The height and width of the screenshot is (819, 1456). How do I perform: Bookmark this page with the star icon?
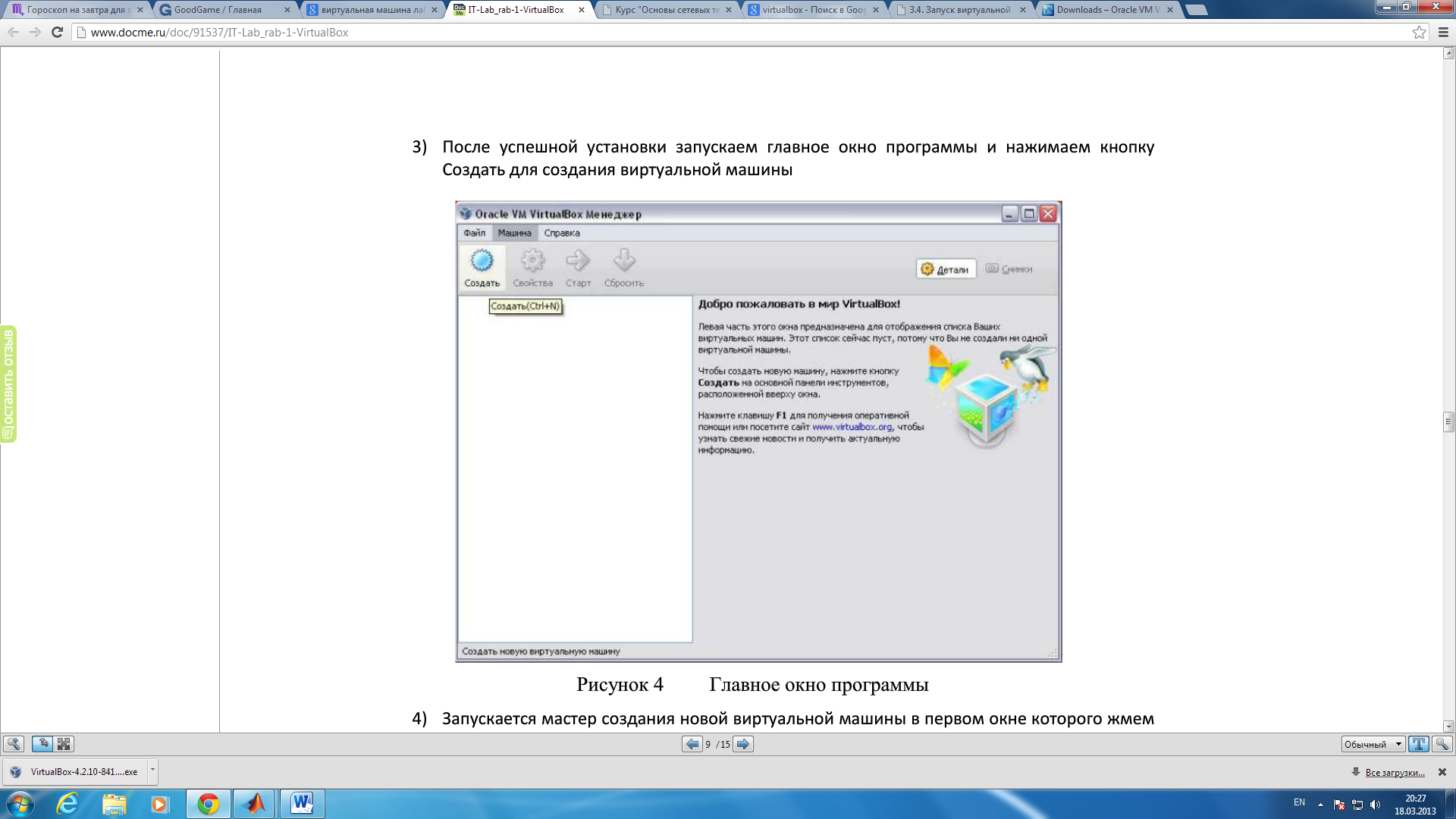(1419, 32)
